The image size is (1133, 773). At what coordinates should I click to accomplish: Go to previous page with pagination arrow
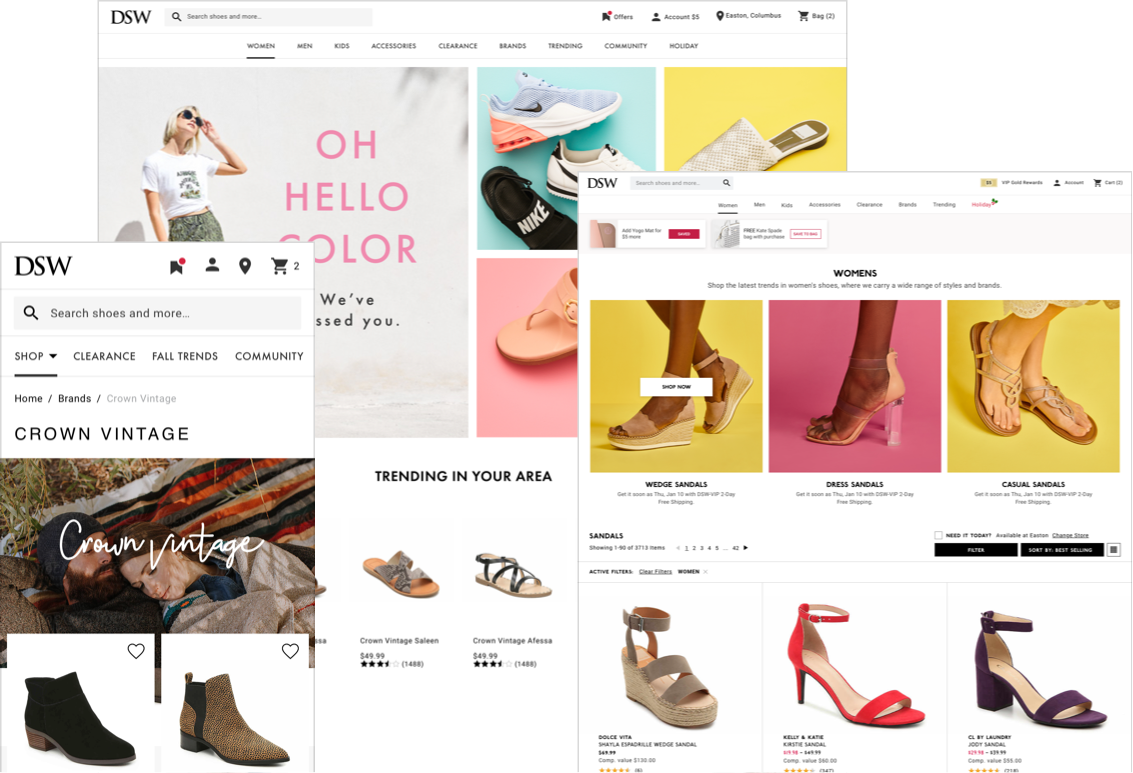678,548
